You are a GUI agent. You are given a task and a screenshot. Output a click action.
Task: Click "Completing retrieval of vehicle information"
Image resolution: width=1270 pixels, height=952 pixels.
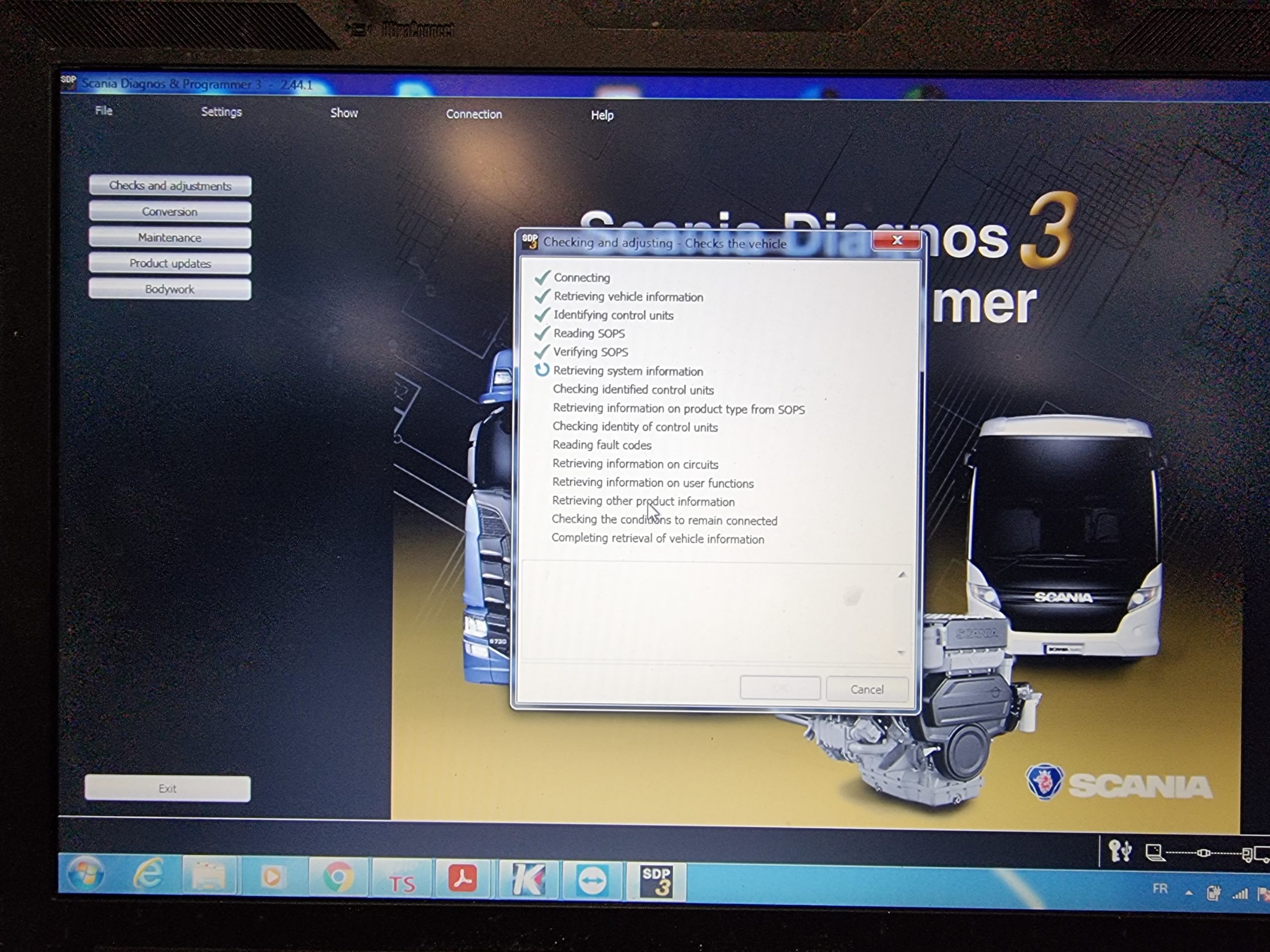[x=658, y=538]
